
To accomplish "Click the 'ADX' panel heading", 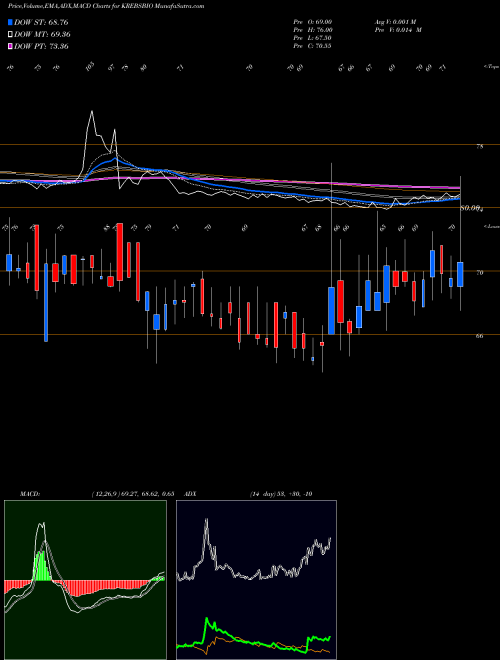I will (x=190, y=494).
